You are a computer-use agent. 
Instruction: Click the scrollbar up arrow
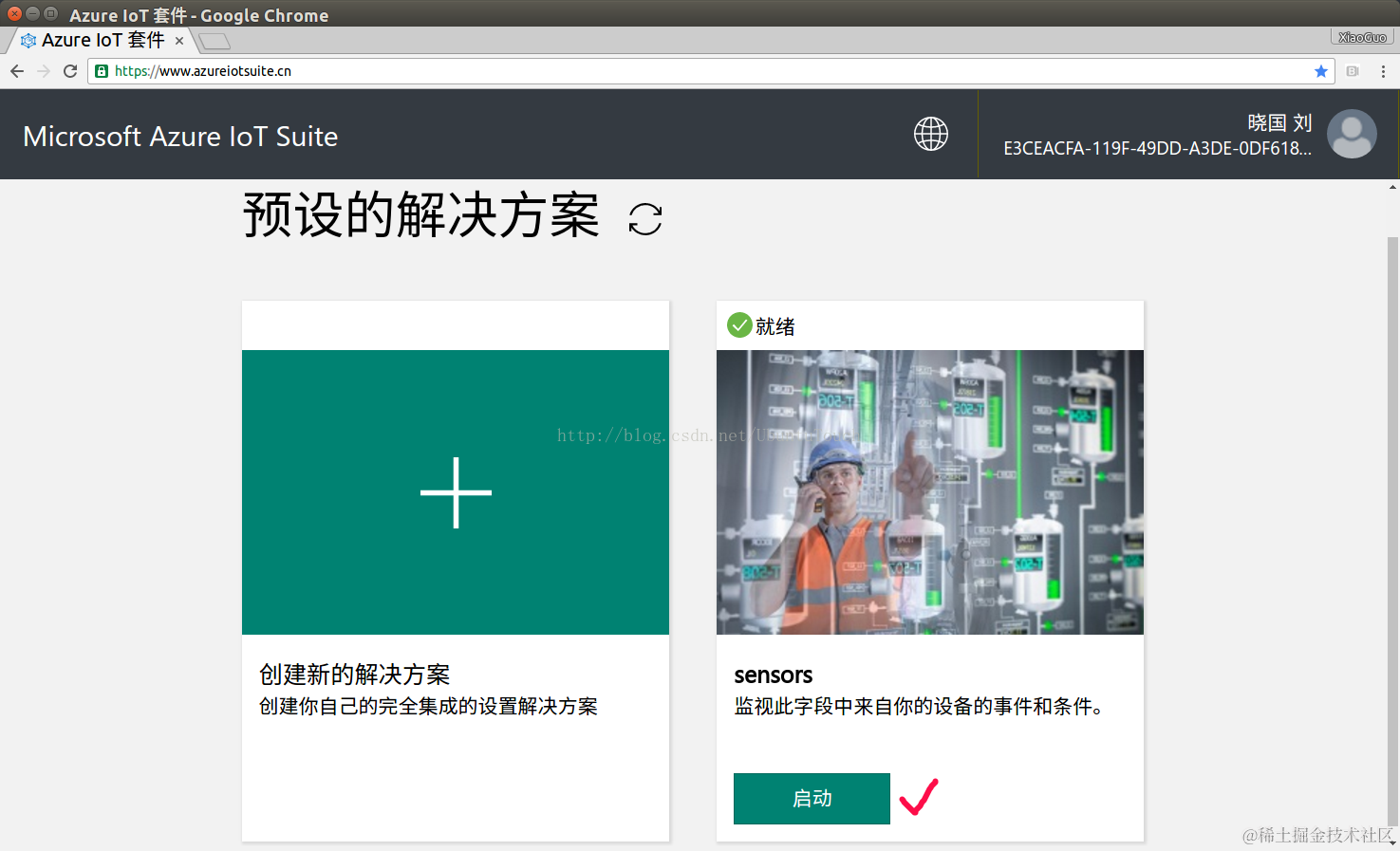point(1392,187)
